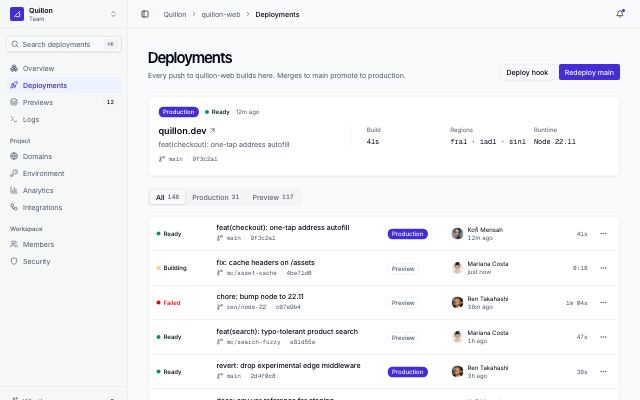Image resolution: width=640 pixels, height=400 pixels.
Task: Open more options for bump node row
Action: point(603,303)
